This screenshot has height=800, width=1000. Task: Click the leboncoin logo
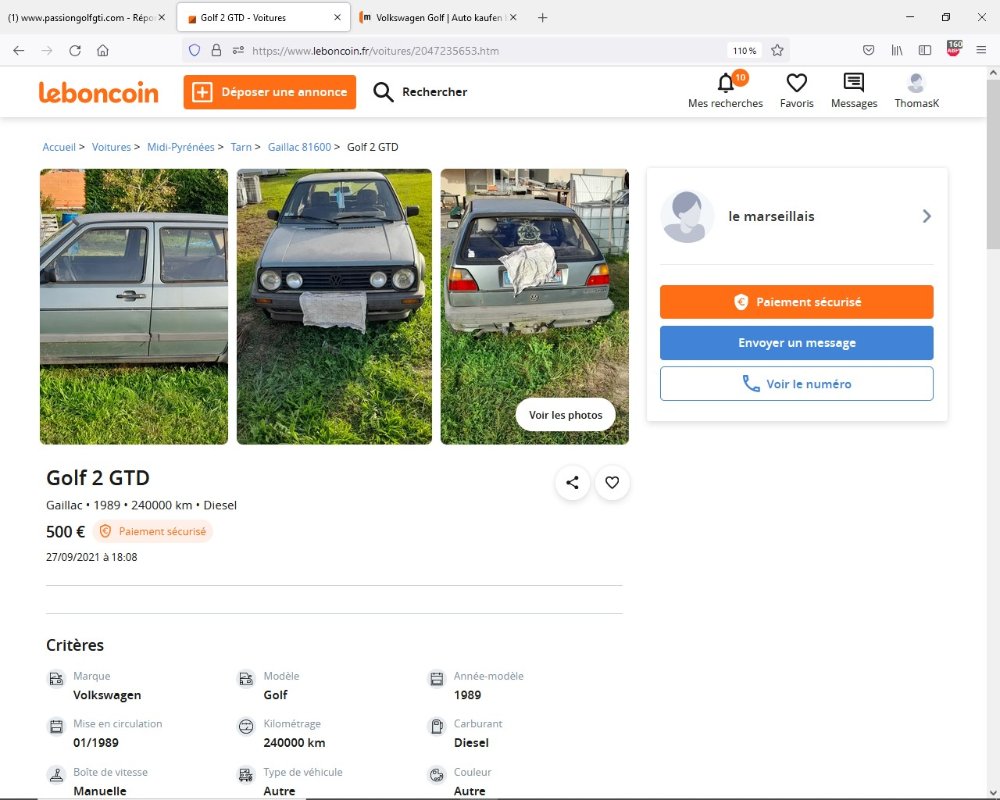pyautogui.click(x=98, y=93)
